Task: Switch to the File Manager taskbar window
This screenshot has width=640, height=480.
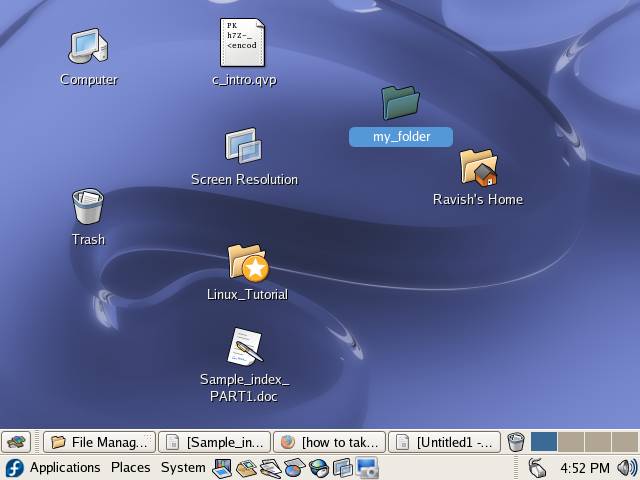Action: pyautogui.click(x=100, y=441)
